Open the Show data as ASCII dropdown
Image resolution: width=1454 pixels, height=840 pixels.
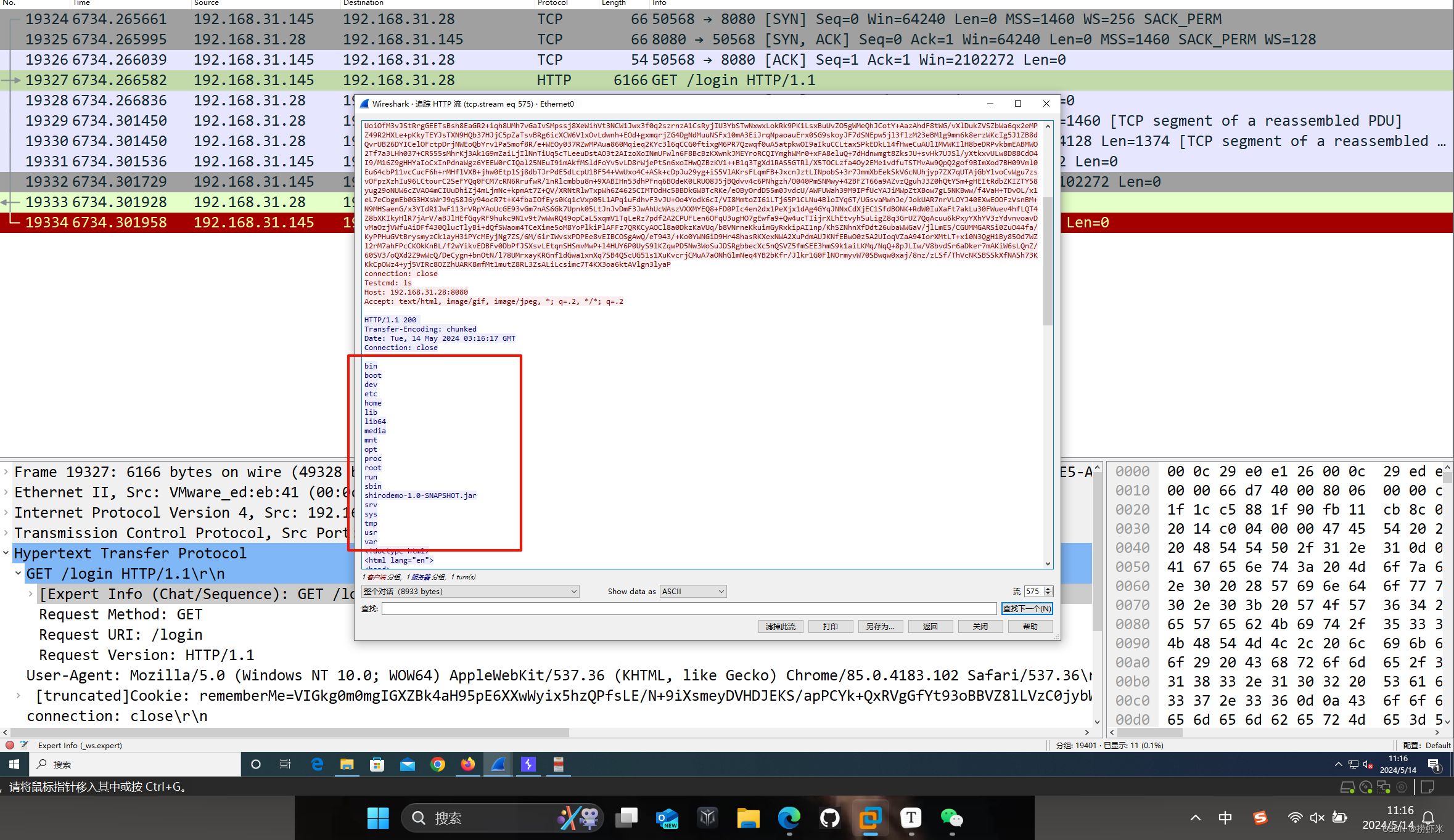(x=693, y=591)
